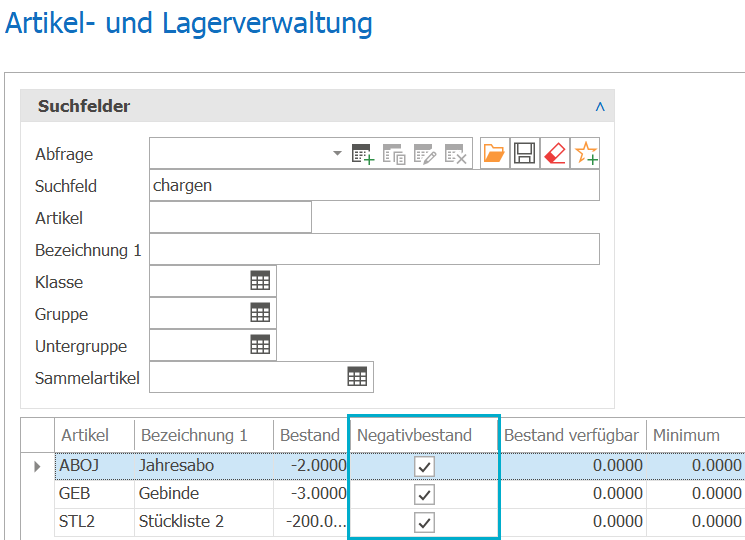Viewport: 745px width, 540px height.
Task: Sort by the Negativbestand column header
Action: (x=424, y=435)
